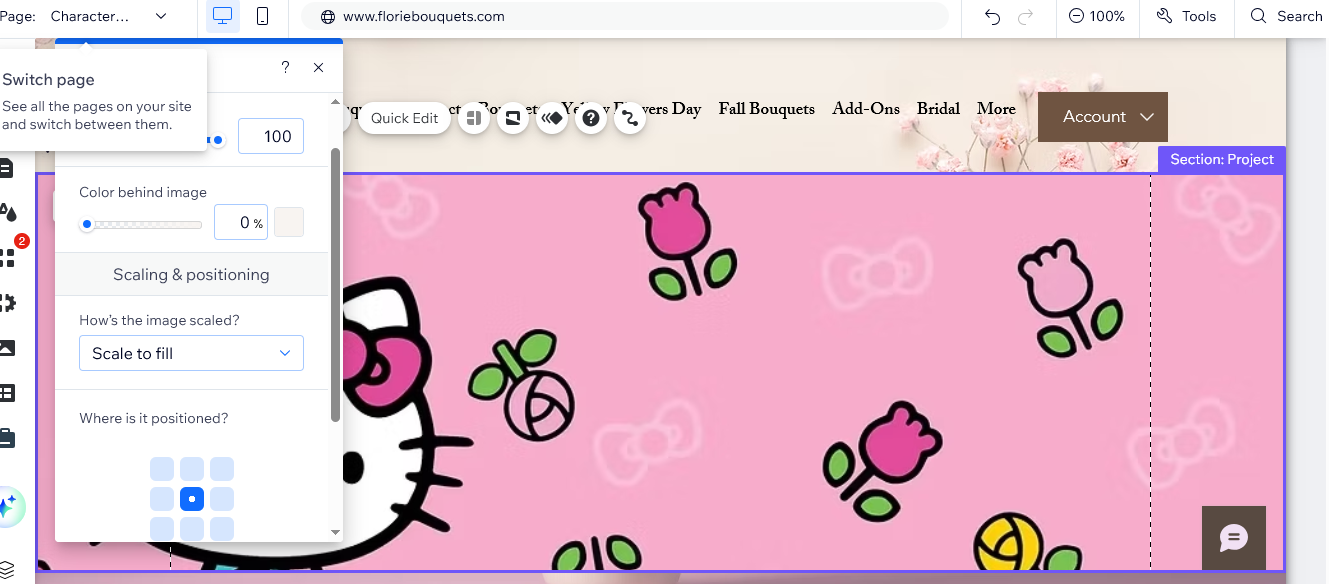1329x584 pixels.
Task: Click the opacity value field showing 100
Action: 271,136
